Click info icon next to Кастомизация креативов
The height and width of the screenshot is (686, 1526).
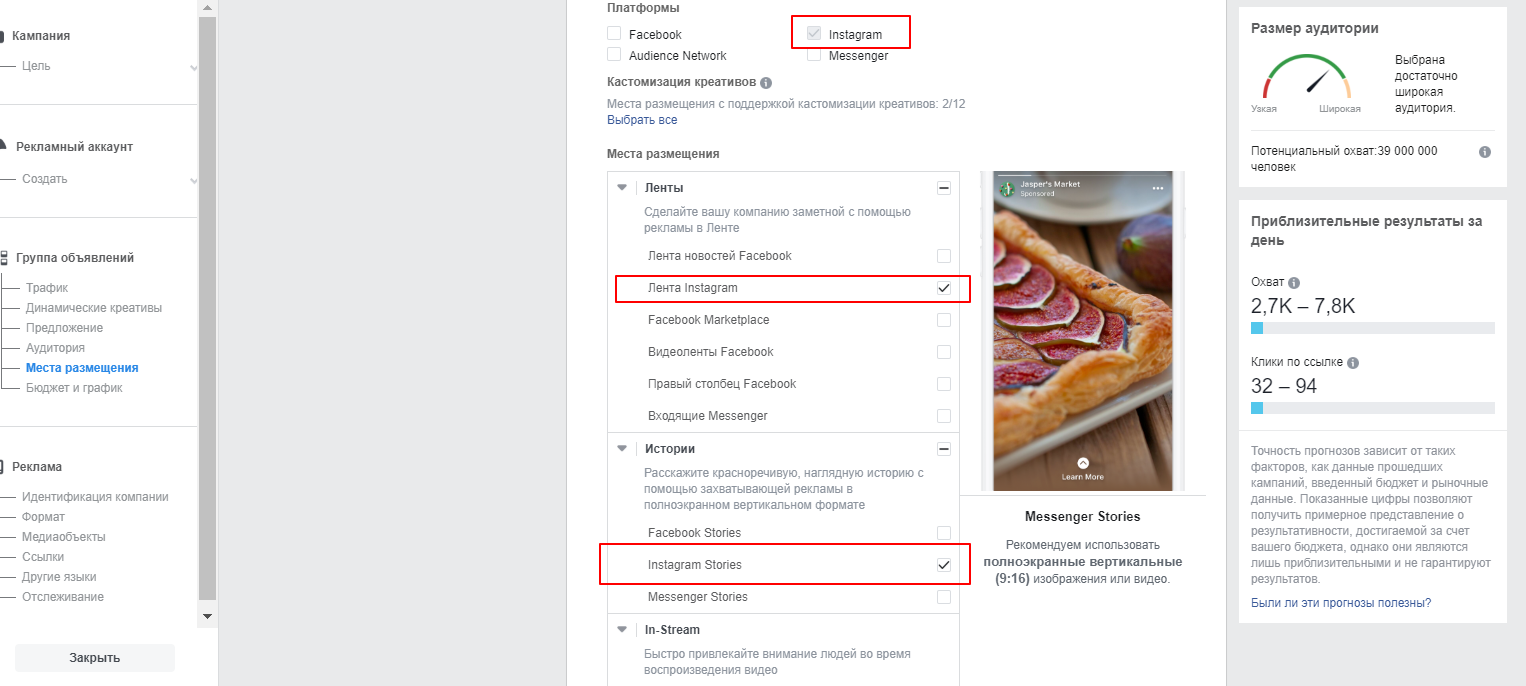[x=766, y=83]
